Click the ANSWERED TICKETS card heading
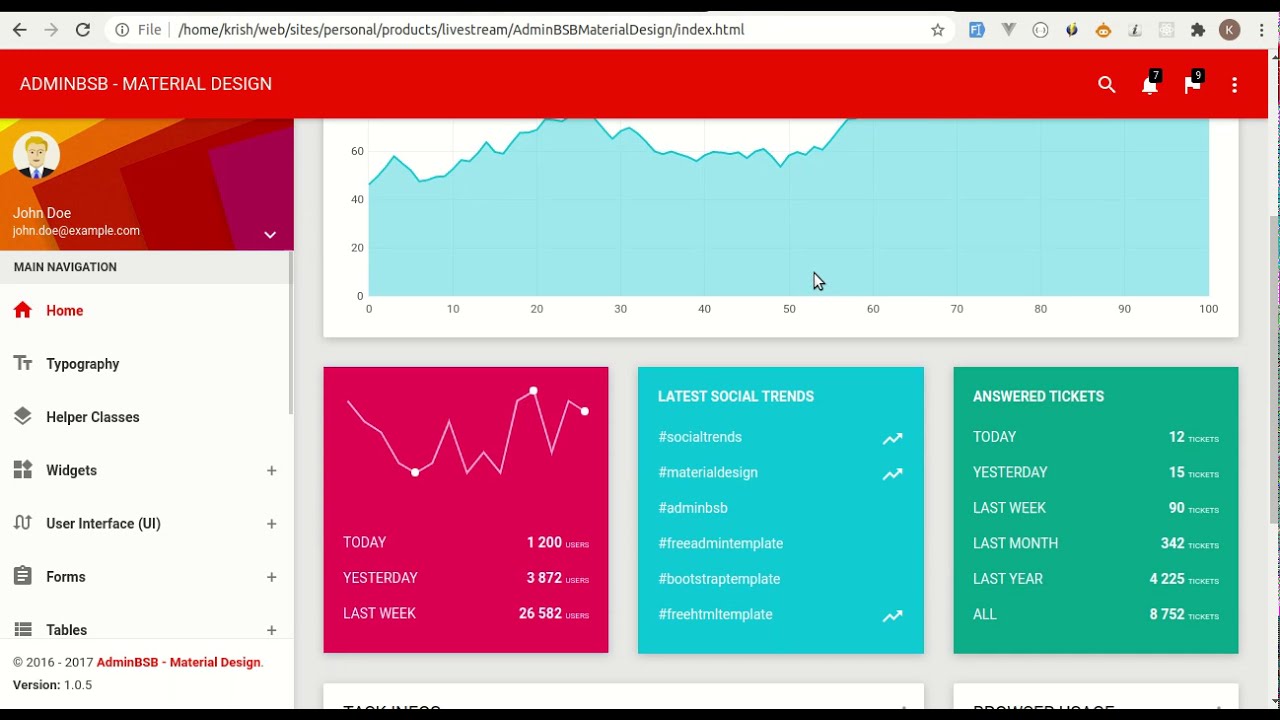The height and width of the screenshot is (720, 1280). tap(1038, 396)
